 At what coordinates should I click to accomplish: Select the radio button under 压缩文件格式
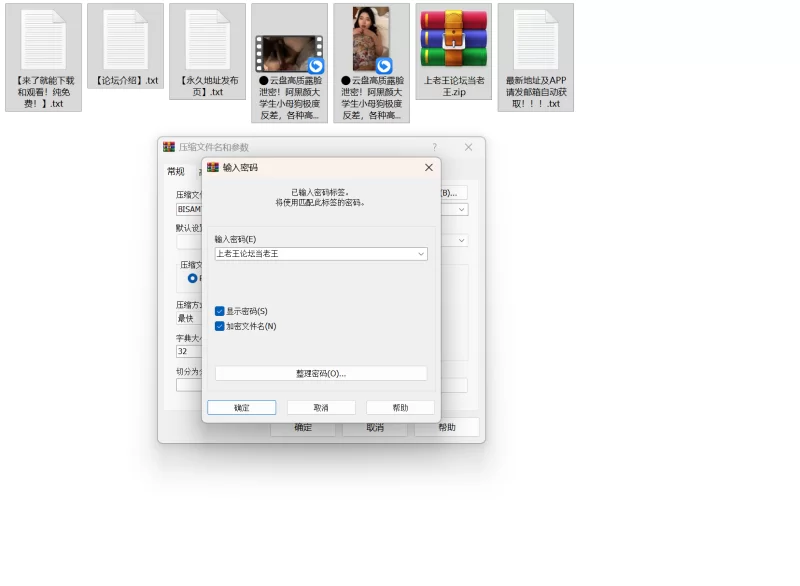pyautogui.click(x=192, y=278)
